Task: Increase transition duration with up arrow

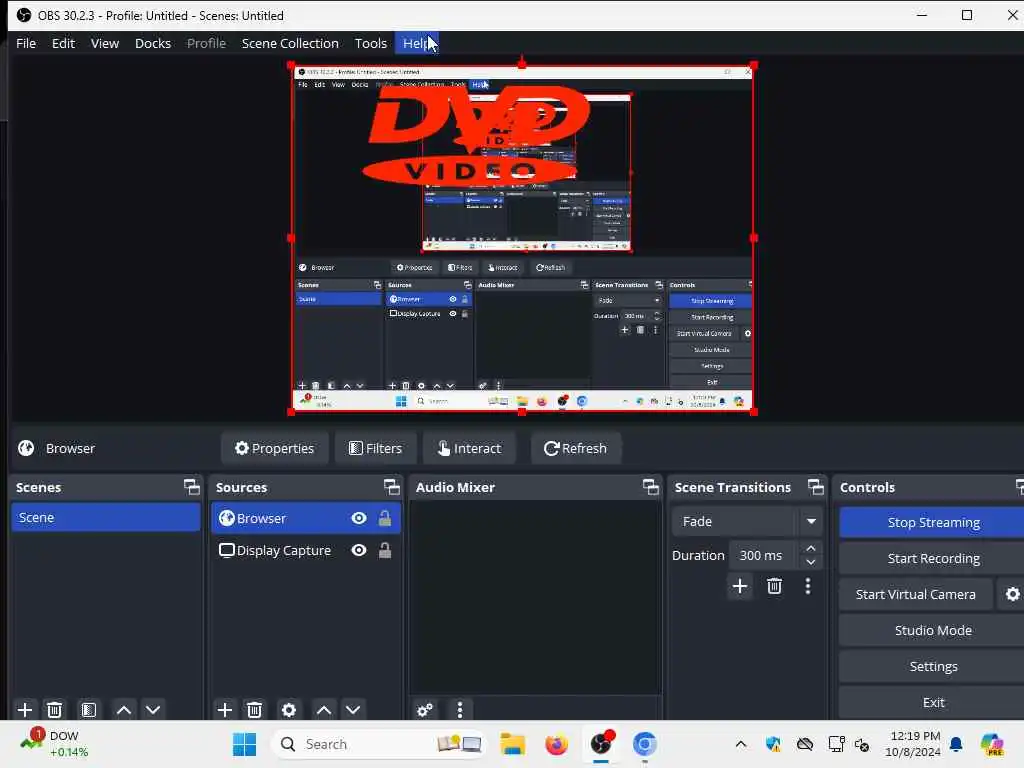Action: (810, 548)
